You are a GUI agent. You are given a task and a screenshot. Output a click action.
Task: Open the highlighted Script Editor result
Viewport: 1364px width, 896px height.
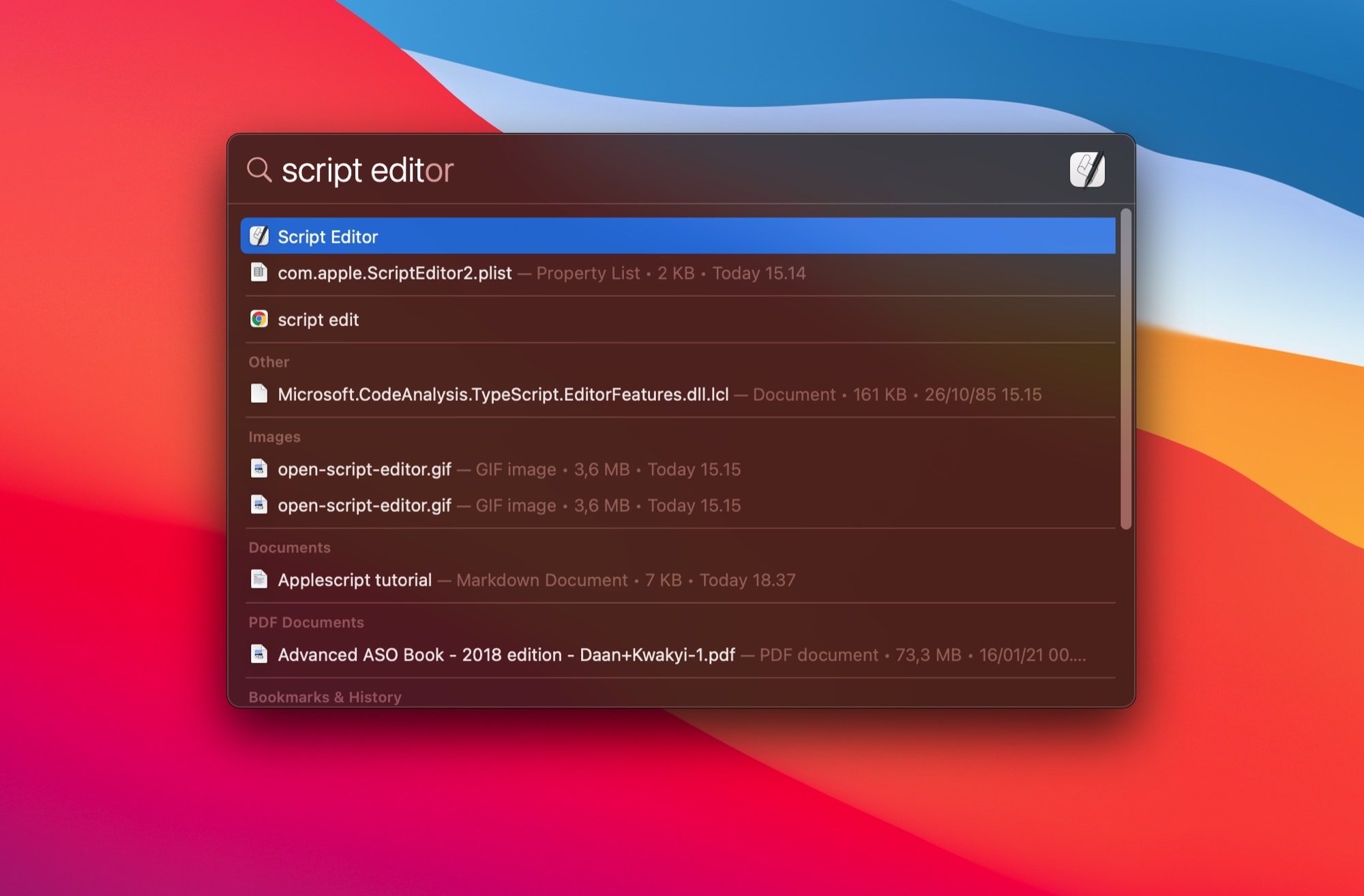coord(477,236)
